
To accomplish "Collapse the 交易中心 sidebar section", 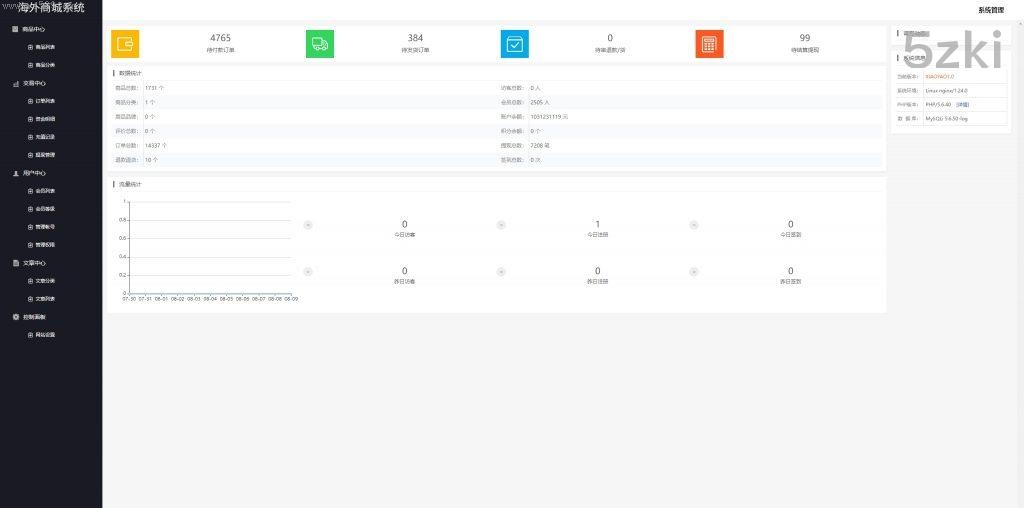I will (x=34, y=83).
